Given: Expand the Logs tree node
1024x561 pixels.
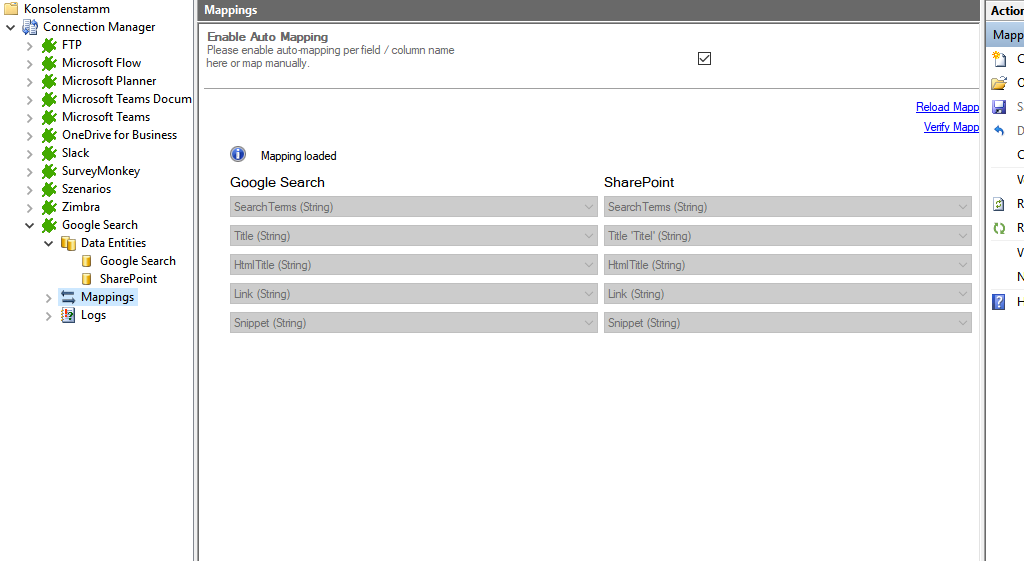Looking at the screenshot, I should click(48, 315).
